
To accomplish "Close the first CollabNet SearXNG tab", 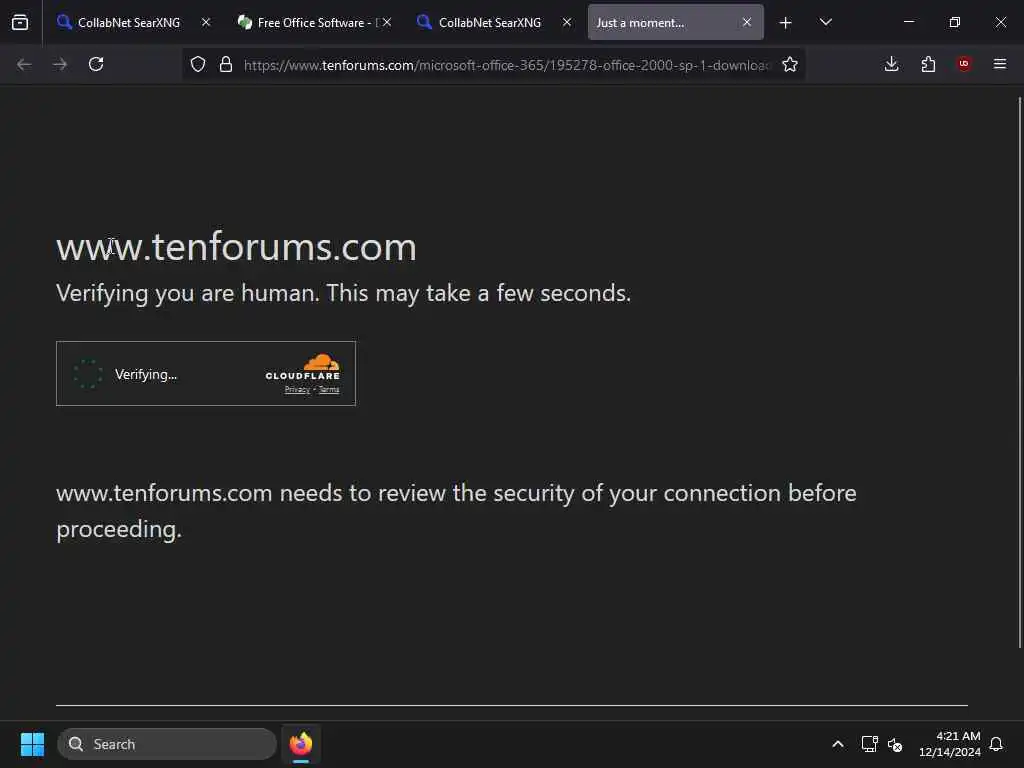I will [206, 22].
